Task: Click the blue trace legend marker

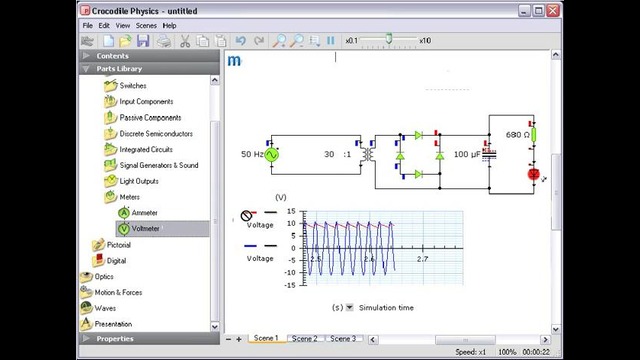Action: coord(250,246)
